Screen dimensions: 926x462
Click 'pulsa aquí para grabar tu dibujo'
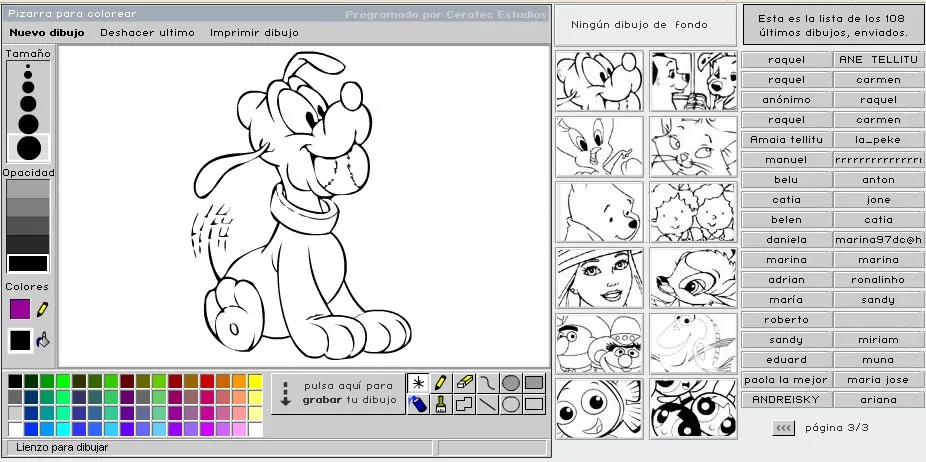pos(338,393)
